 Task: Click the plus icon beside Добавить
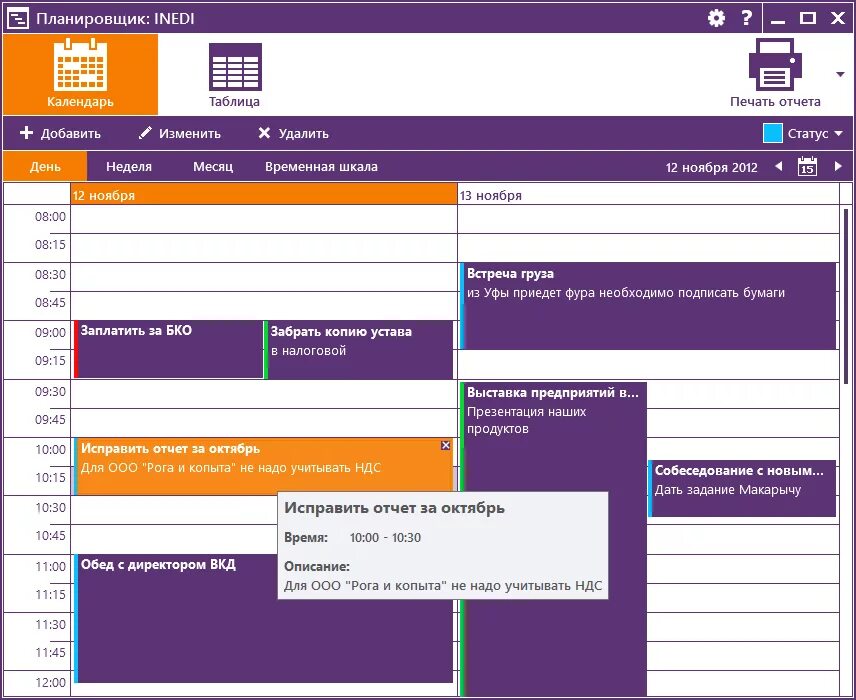point(26,133)
